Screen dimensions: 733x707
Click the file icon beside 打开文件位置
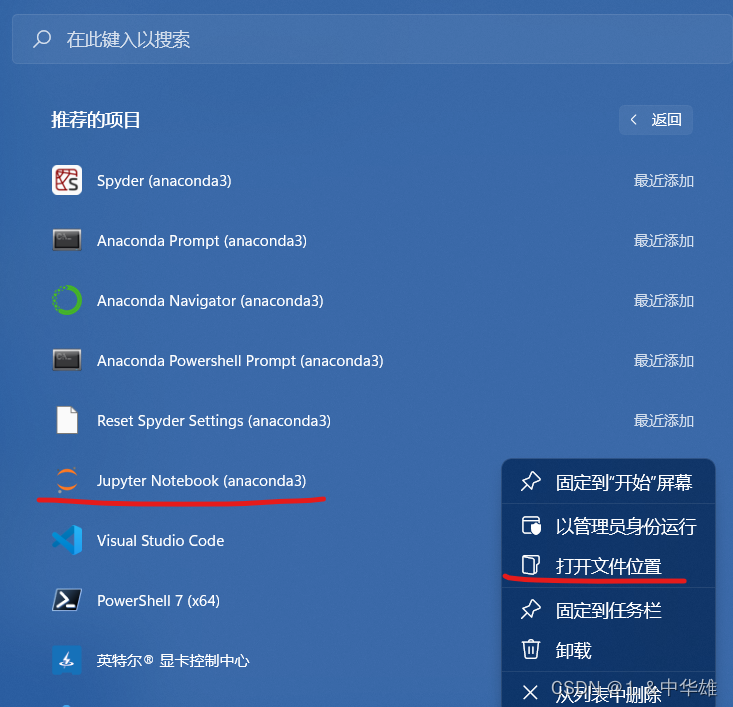pos(531,565)
